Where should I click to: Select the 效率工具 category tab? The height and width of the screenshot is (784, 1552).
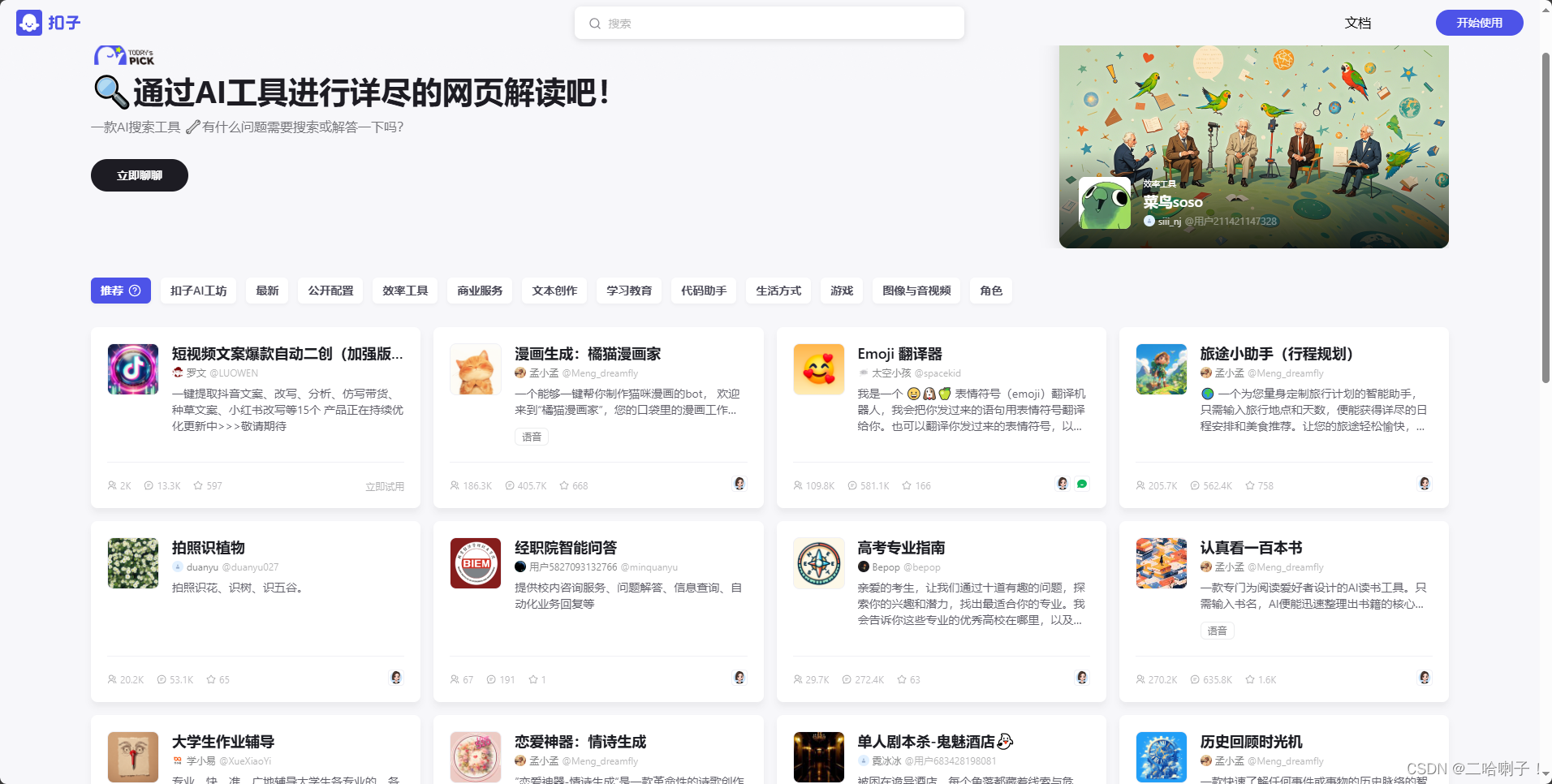[405, 291]
